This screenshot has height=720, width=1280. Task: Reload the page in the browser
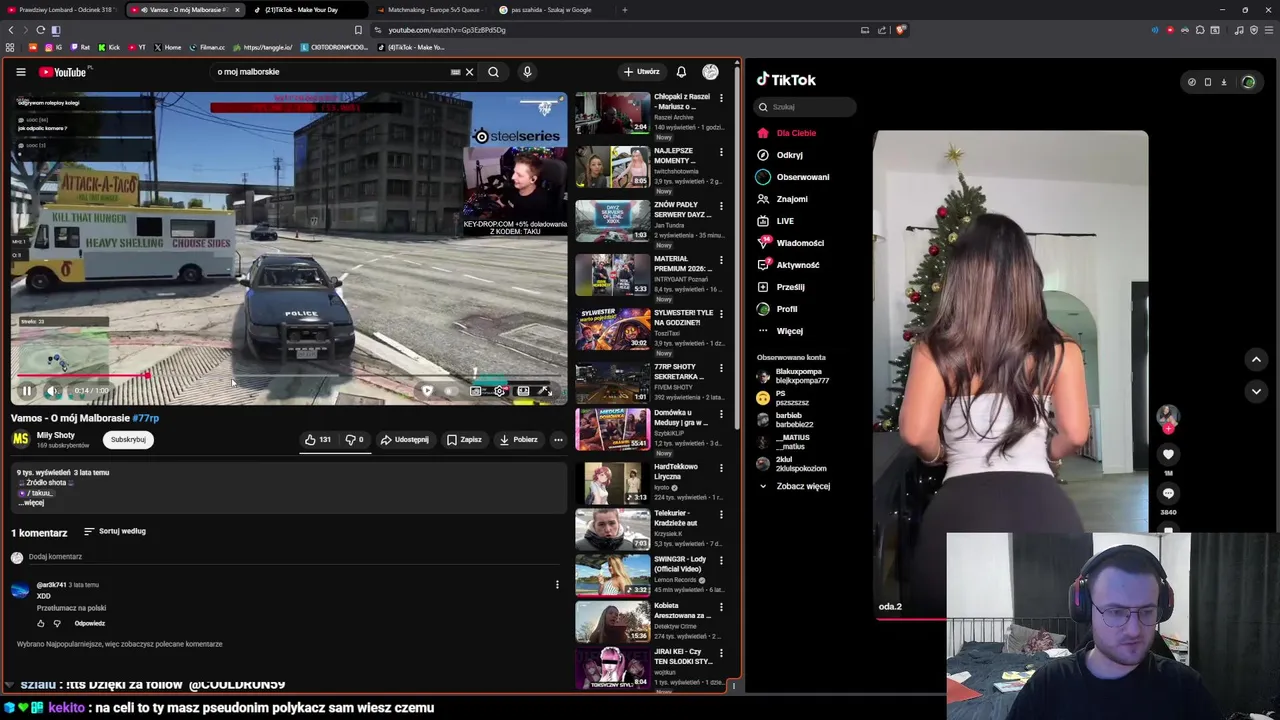40,30
